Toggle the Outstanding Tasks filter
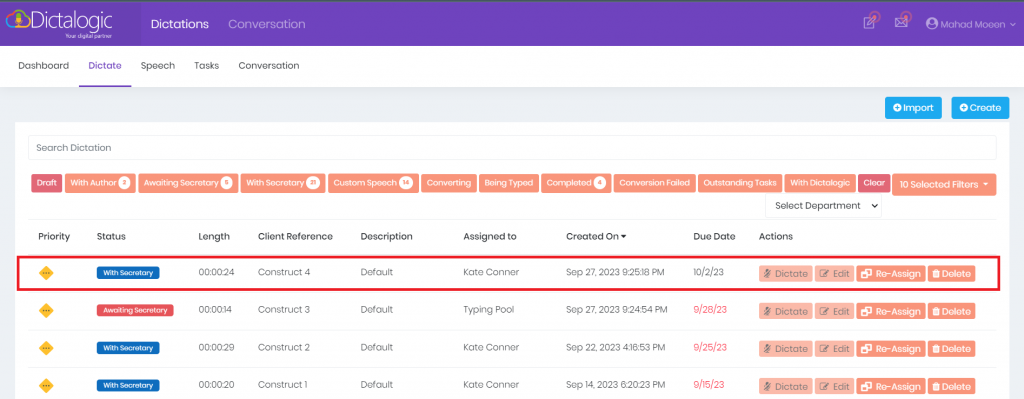Viewport: 1024px width, 399px height. pos(740,183)
